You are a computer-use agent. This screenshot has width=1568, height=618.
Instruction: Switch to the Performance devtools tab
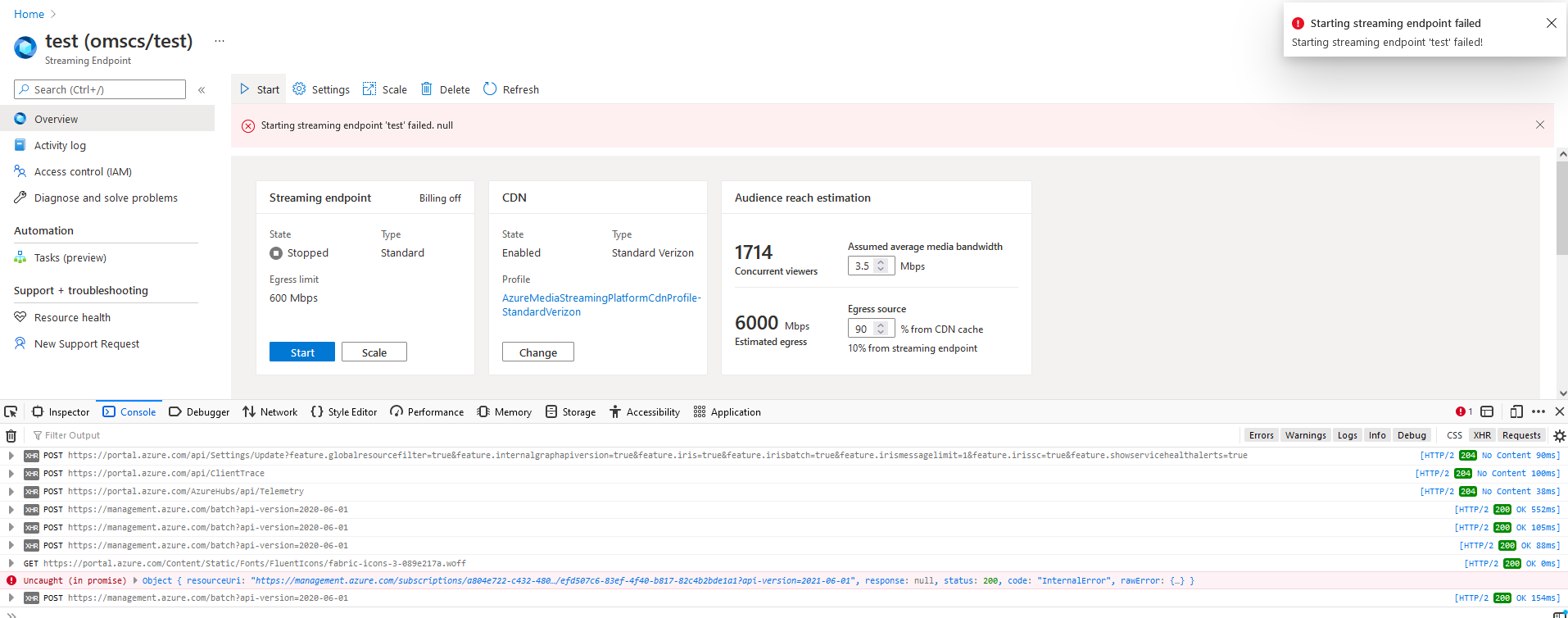pos(427,411)
